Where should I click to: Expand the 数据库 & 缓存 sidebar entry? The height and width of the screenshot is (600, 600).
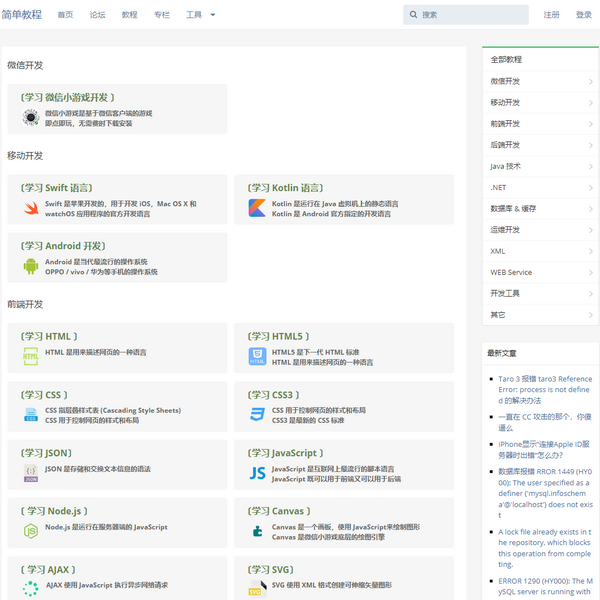[x=540, y=208]
